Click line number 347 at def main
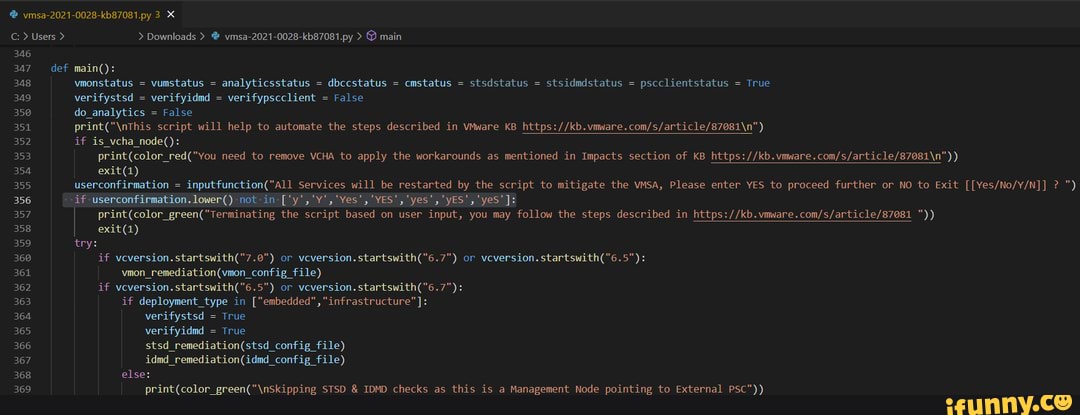Screen dimensions: 1080x415 (23, 69)
